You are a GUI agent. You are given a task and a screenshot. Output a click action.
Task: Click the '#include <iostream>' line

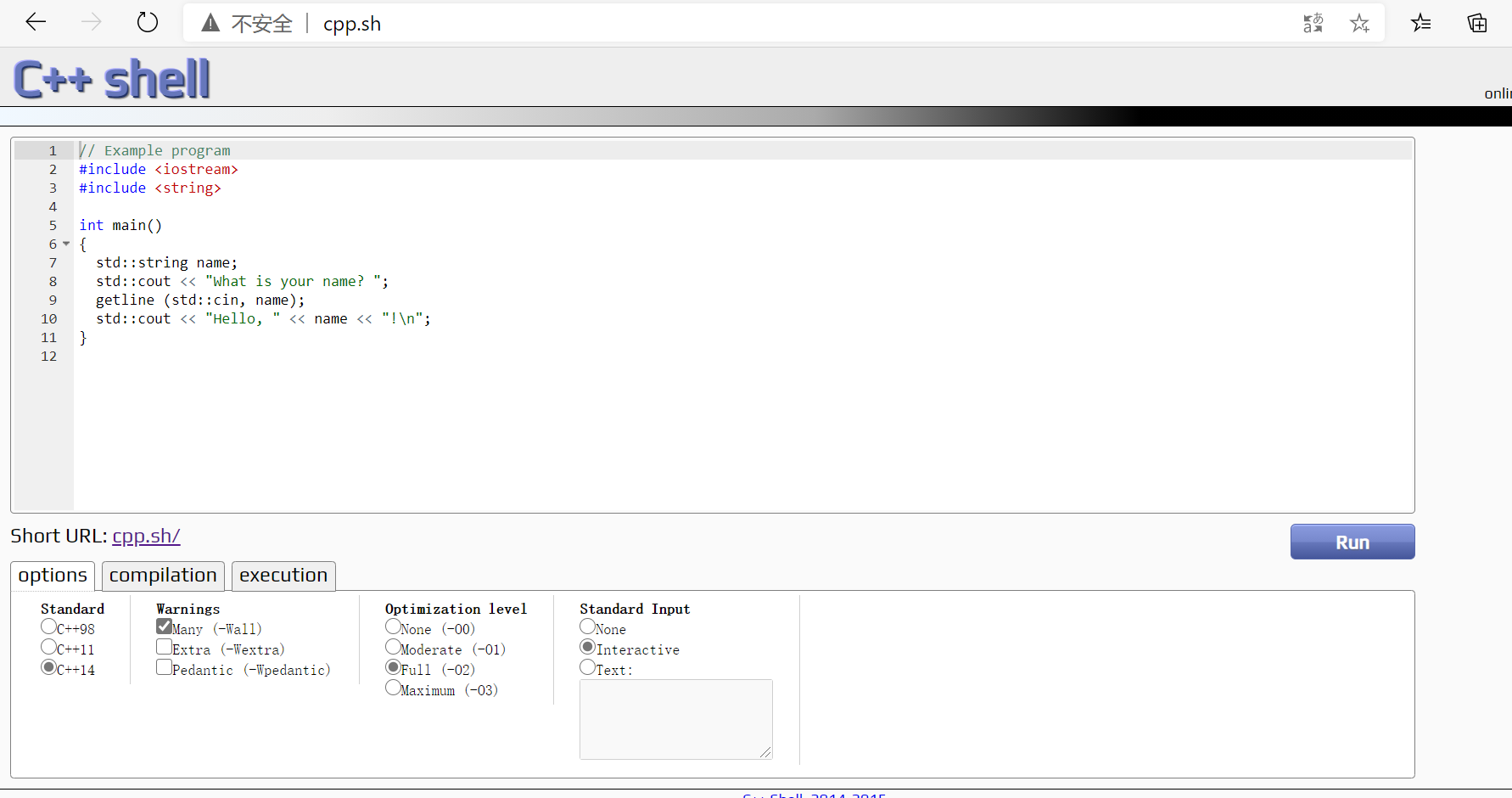click(x=159, y=169)
